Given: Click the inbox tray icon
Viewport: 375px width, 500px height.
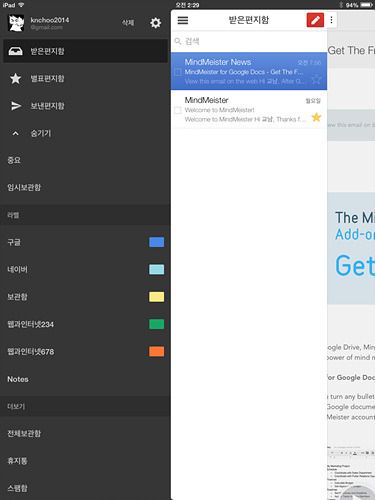Looking at the screenshot, I should click(15, 51).
